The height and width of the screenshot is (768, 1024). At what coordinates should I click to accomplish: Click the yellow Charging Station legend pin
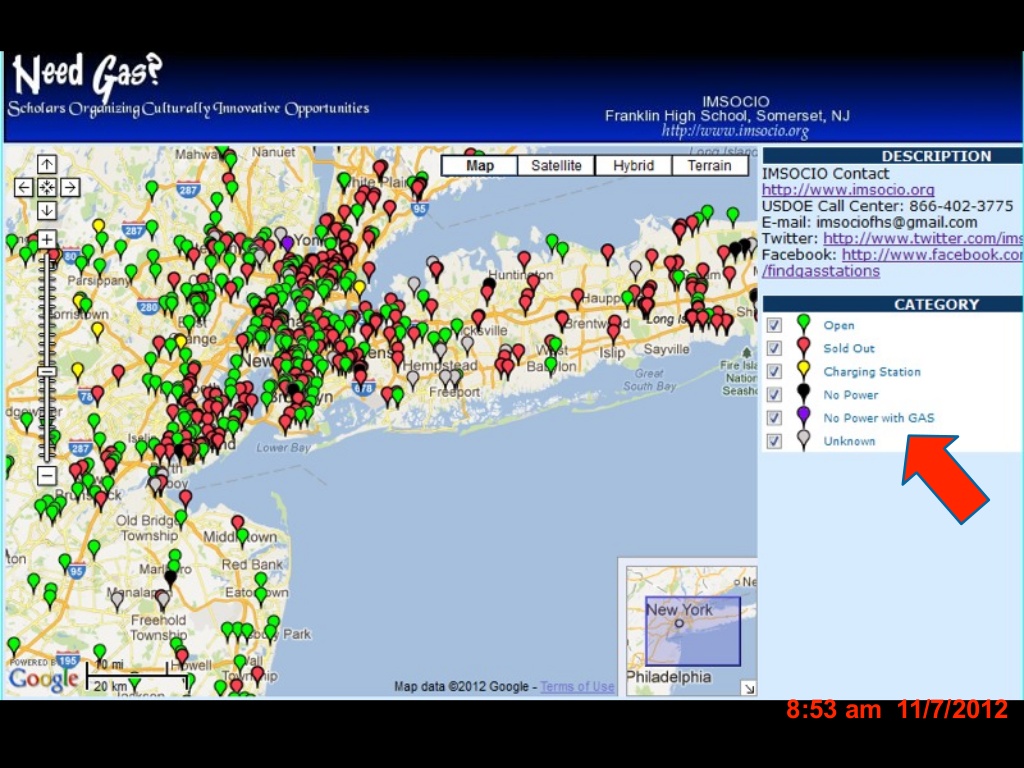pos(803,371)
